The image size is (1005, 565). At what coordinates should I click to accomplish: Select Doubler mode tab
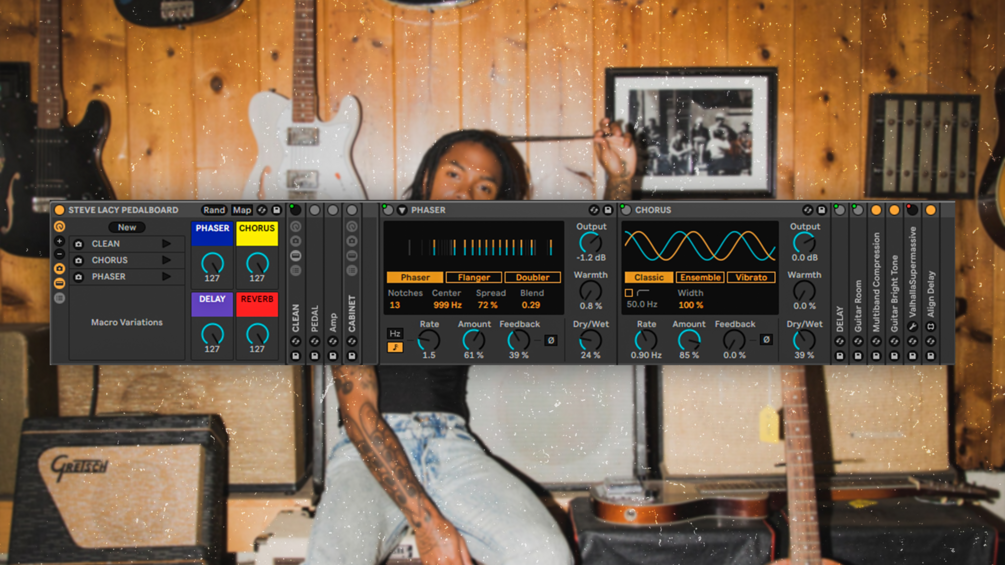533,277
